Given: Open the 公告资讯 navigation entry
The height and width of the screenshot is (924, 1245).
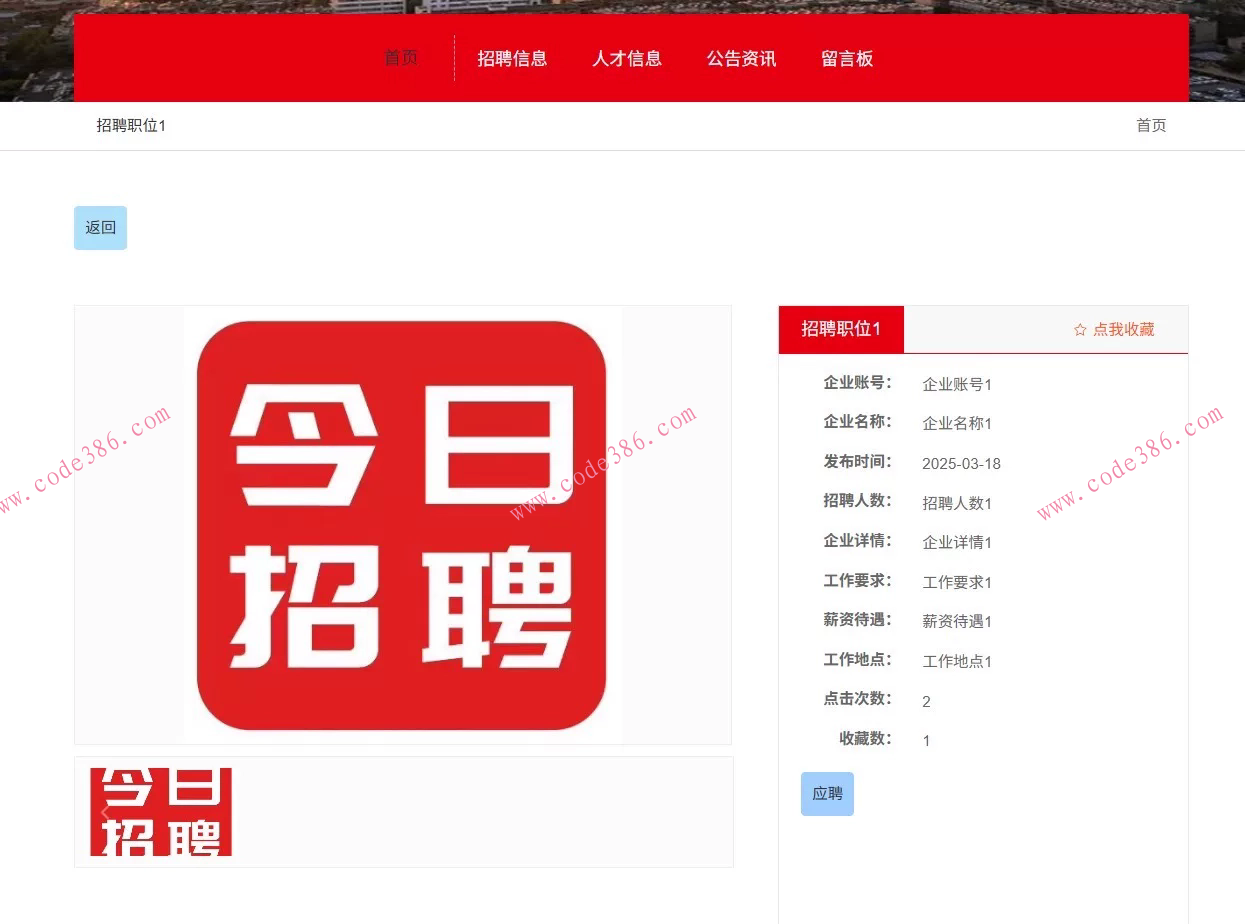Looking at the screenshot, I should (x=742, y=58).
